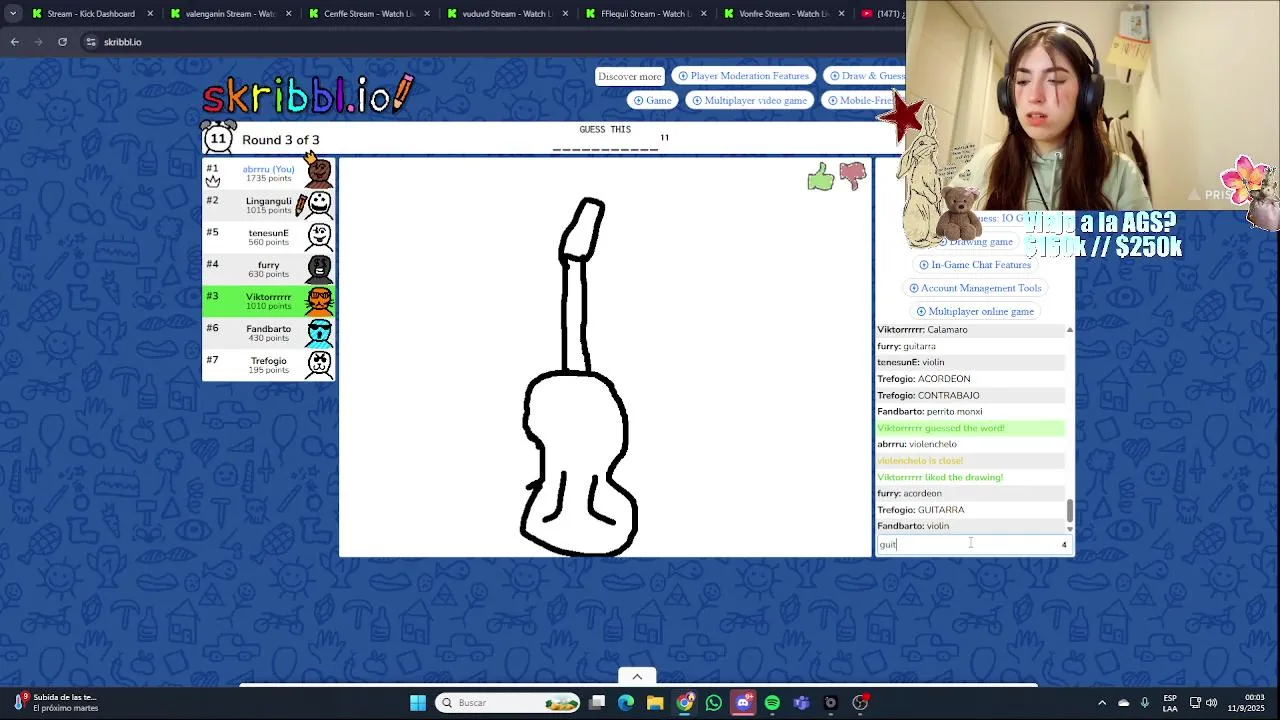This screenshot has height=720, width=1280.
Task: Open the Drawing game link
Action: pyautogui.click(x=975, y=242)
